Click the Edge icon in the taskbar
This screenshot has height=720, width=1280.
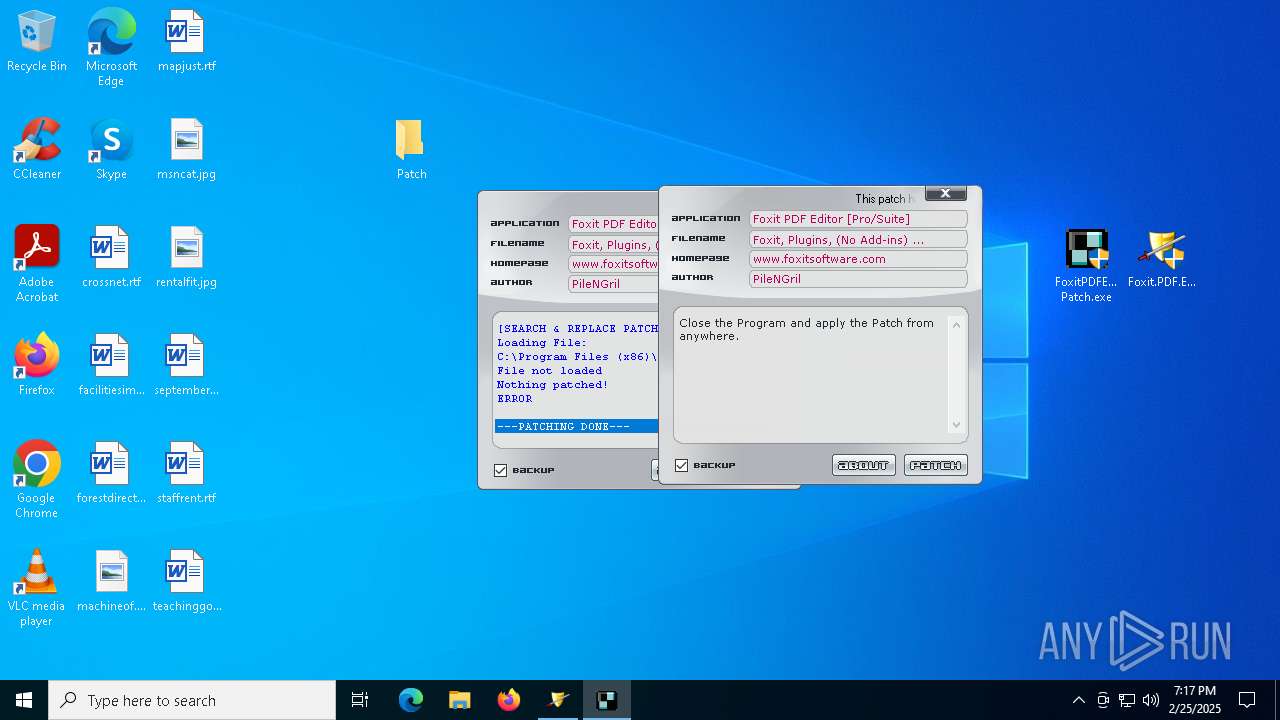click(411, 700)
